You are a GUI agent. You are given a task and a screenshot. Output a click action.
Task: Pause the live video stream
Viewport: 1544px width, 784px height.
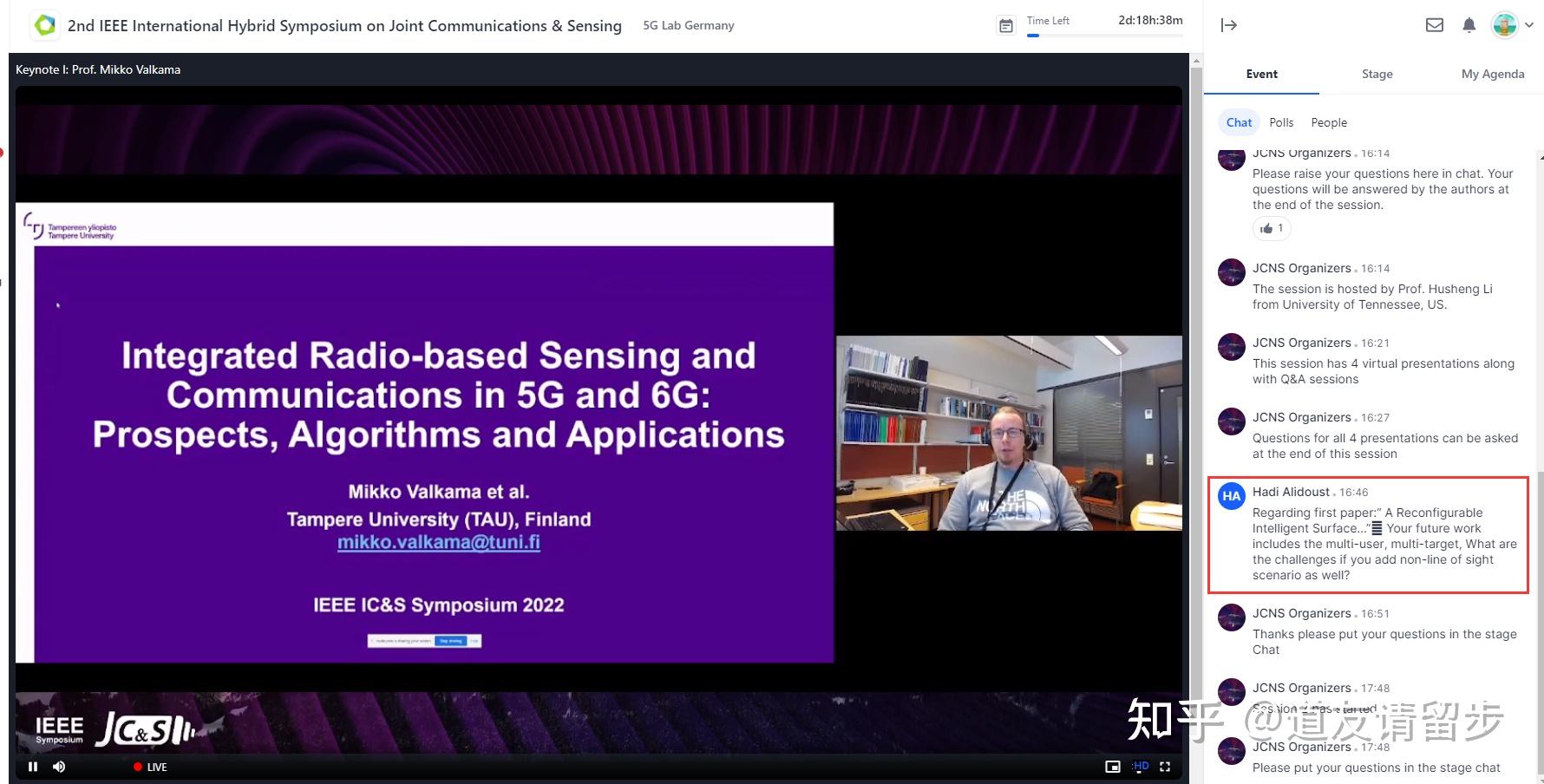pyautogui.click(x=33, y=767)
